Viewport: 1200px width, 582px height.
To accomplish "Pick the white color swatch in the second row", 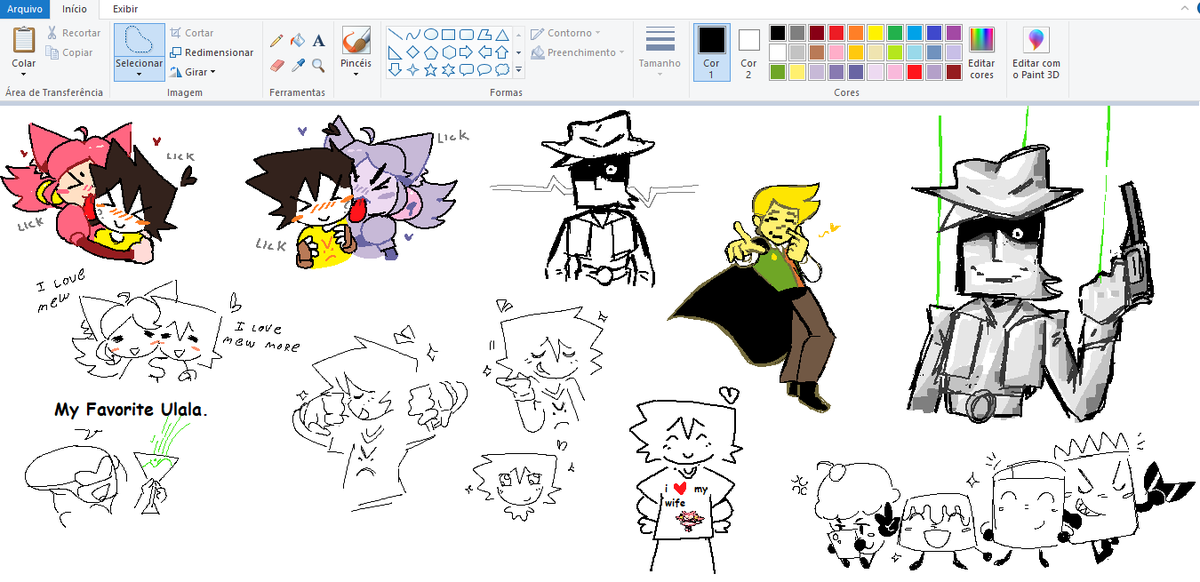I will 778,52.
